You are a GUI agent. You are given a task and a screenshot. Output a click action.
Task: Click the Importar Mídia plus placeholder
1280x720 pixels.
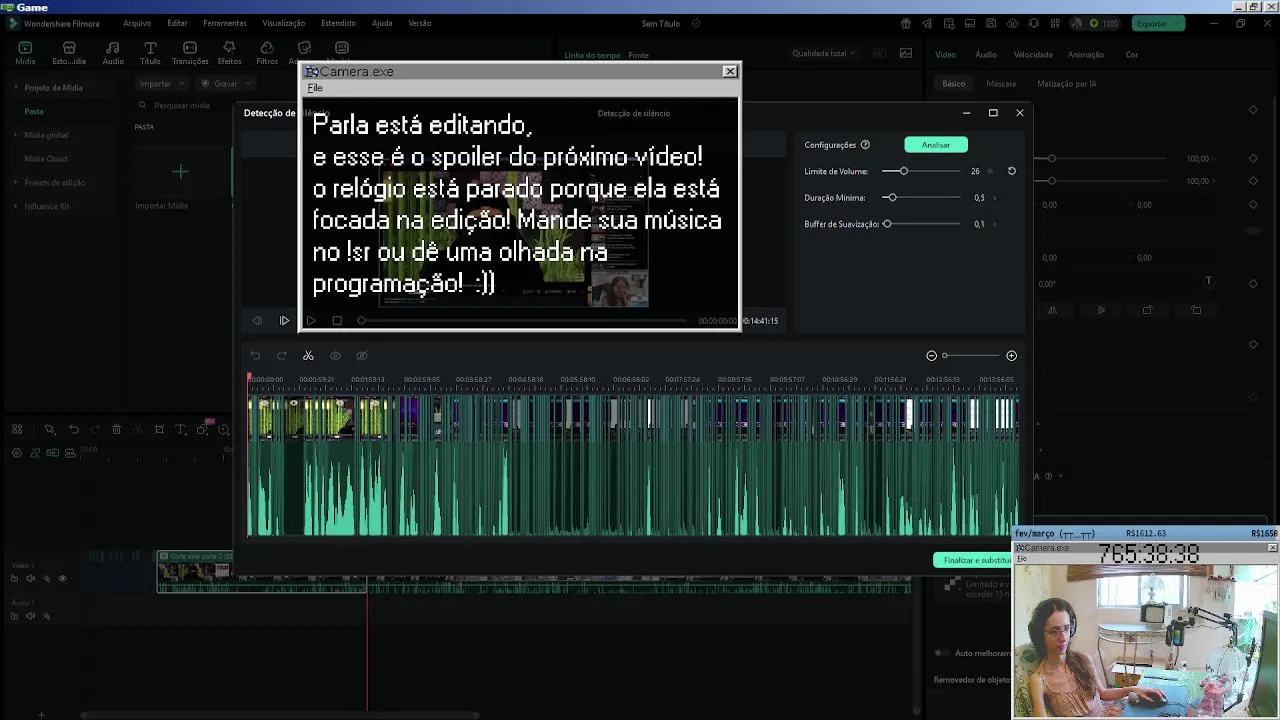coord(180,172)
